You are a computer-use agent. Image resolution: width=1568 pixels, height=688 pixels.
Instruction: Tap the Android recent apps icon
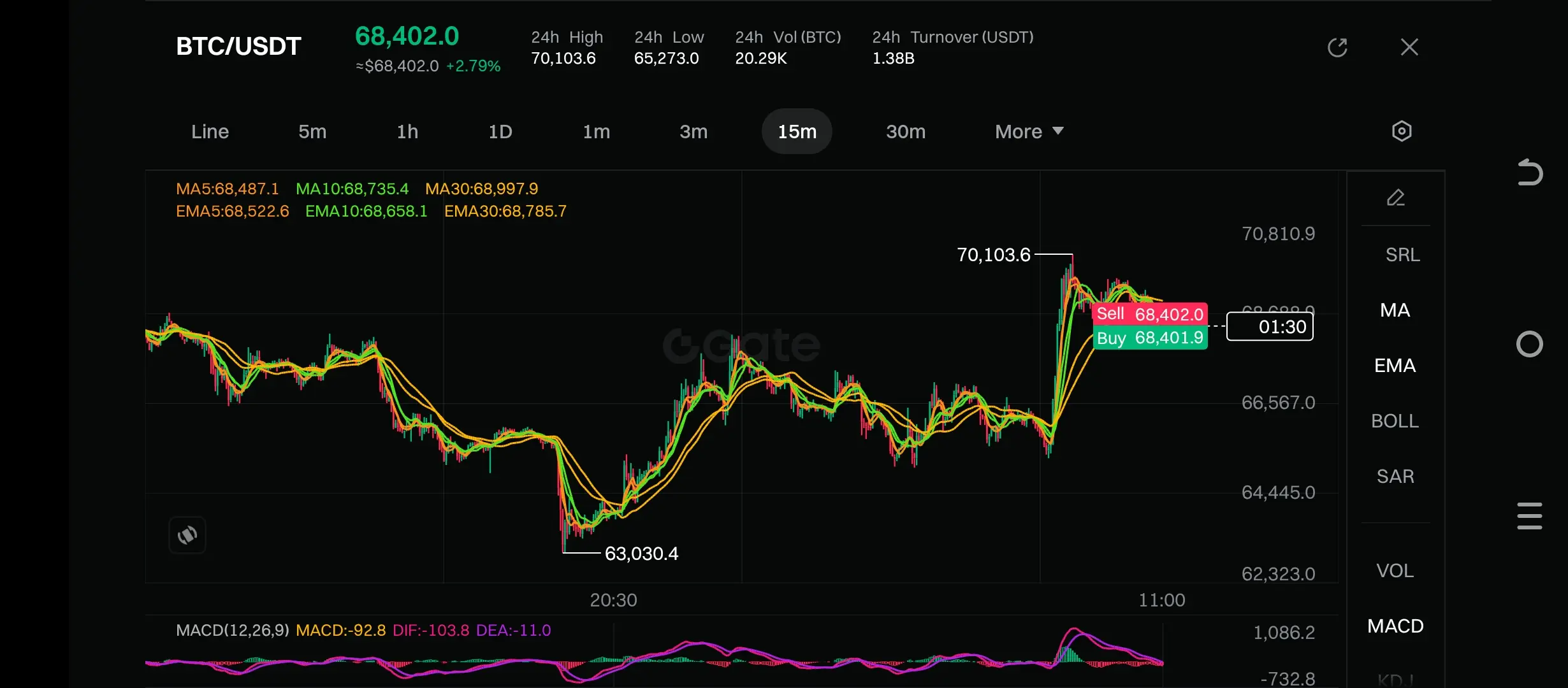pyautogui.click(x=1529, y=516)
